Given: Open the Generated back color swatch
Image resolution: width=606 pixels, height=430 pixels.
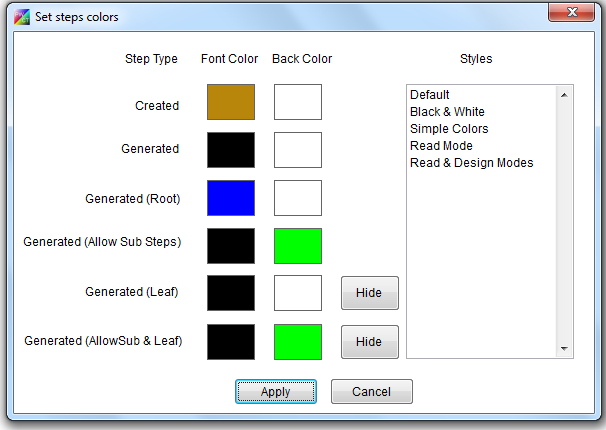Looking at the screenshot, I should 297,150.
